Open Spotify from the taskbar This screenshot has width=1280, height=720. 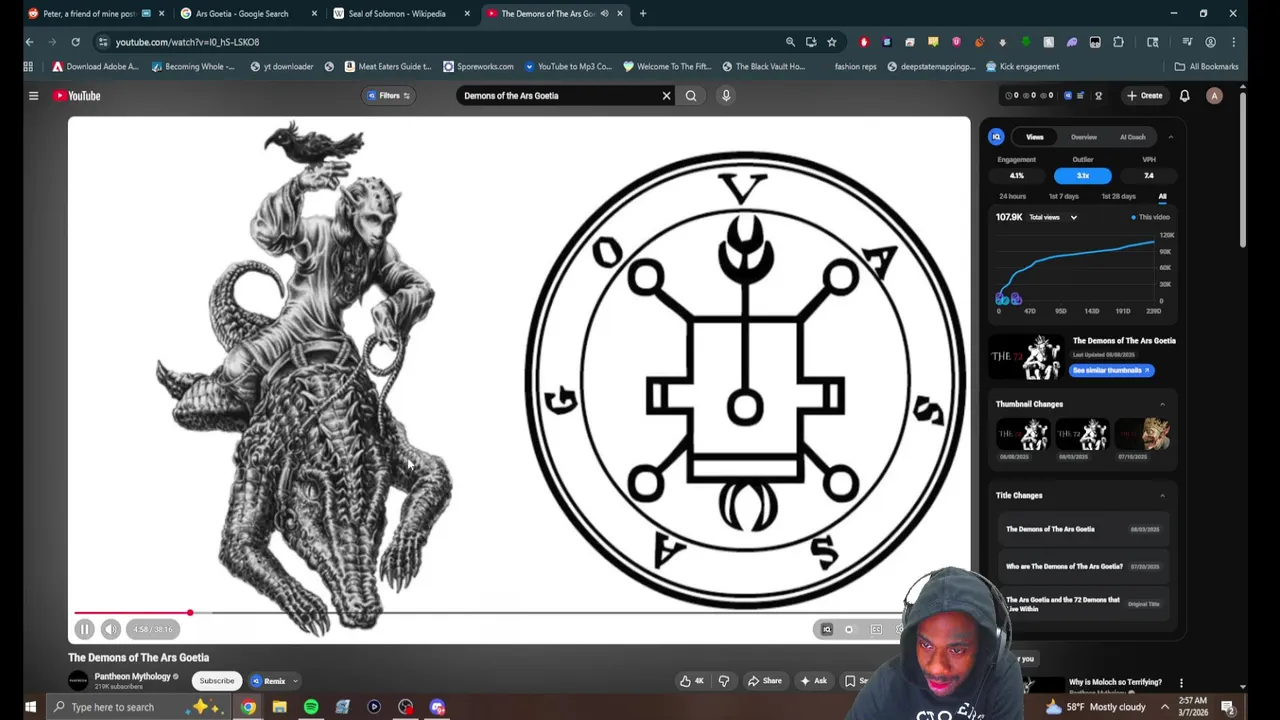(311, 707)
